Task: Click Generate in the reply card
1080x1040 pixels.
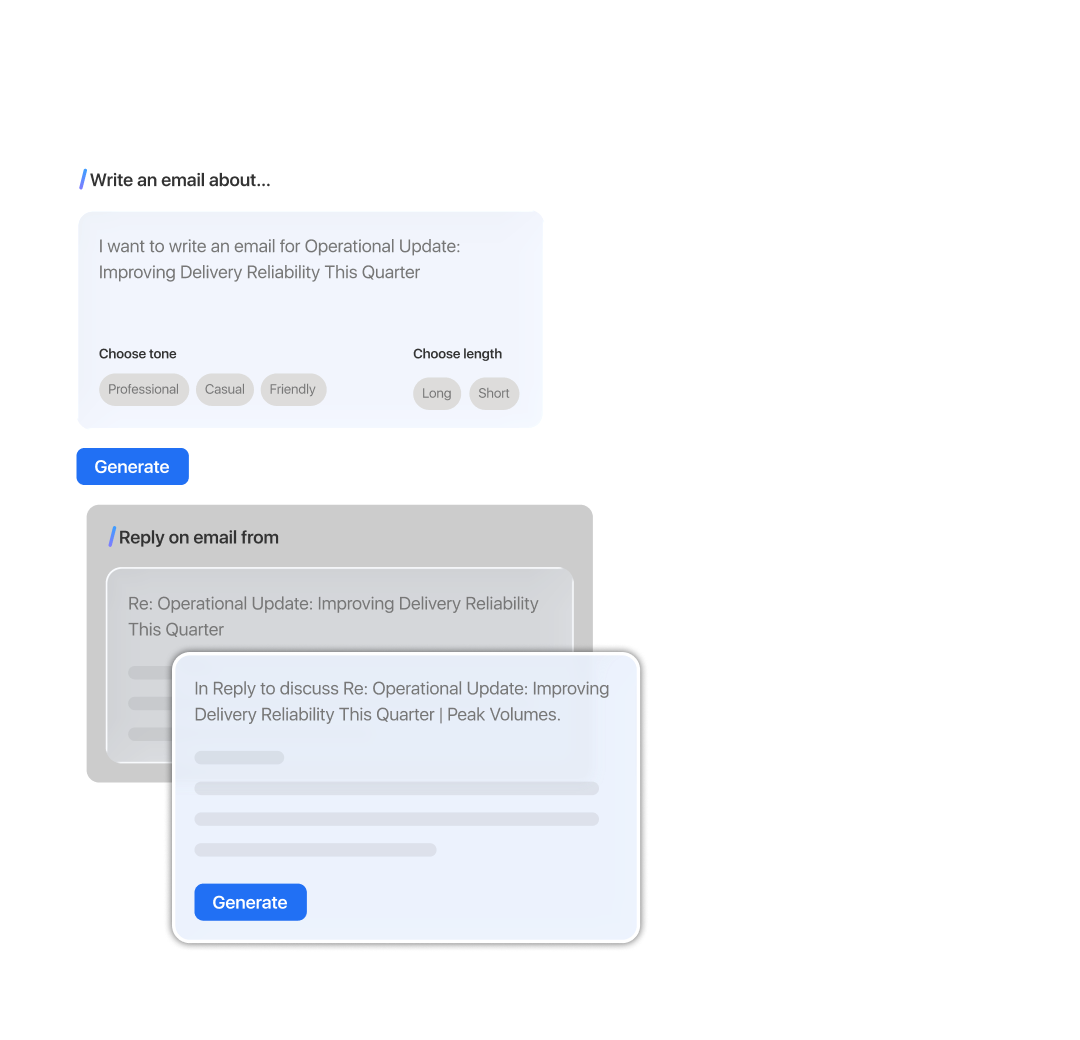Action: [x=250, y=902]
